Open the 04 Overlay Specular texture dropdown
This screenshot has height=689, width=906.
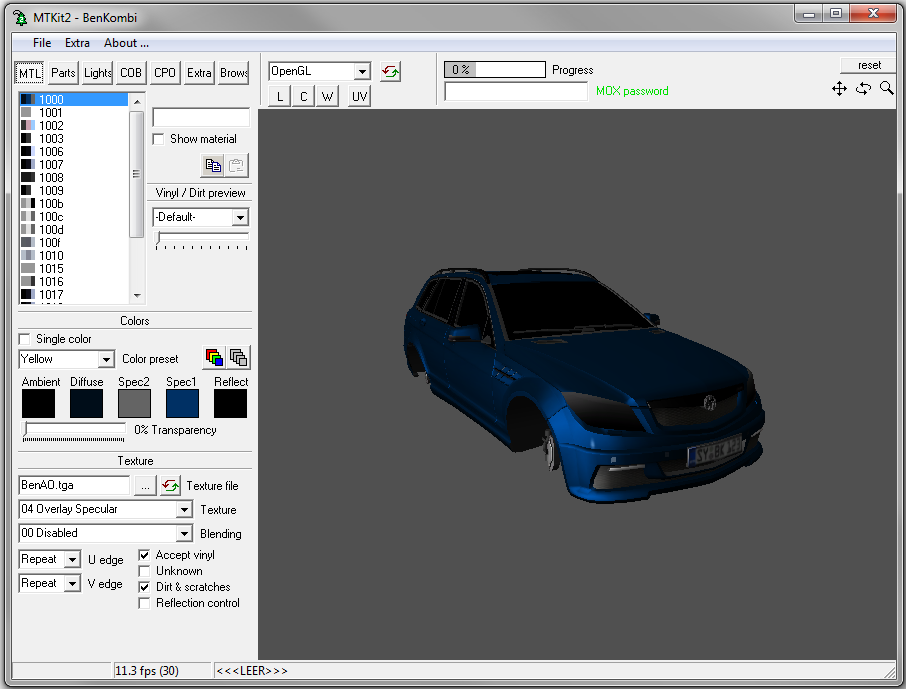(x=183, y=510)
